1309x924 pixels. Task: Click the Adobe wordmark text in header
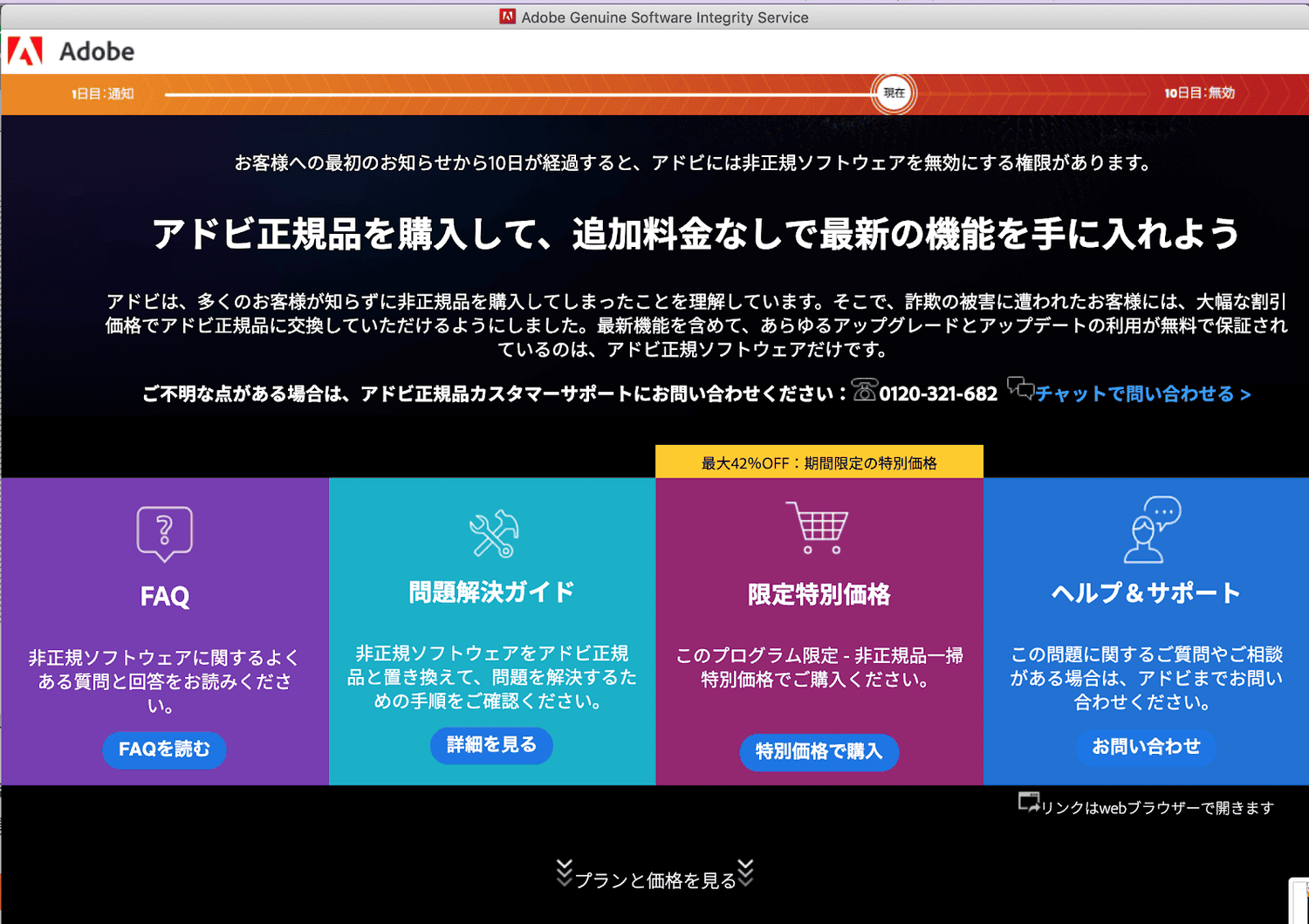tap(97, 52)
